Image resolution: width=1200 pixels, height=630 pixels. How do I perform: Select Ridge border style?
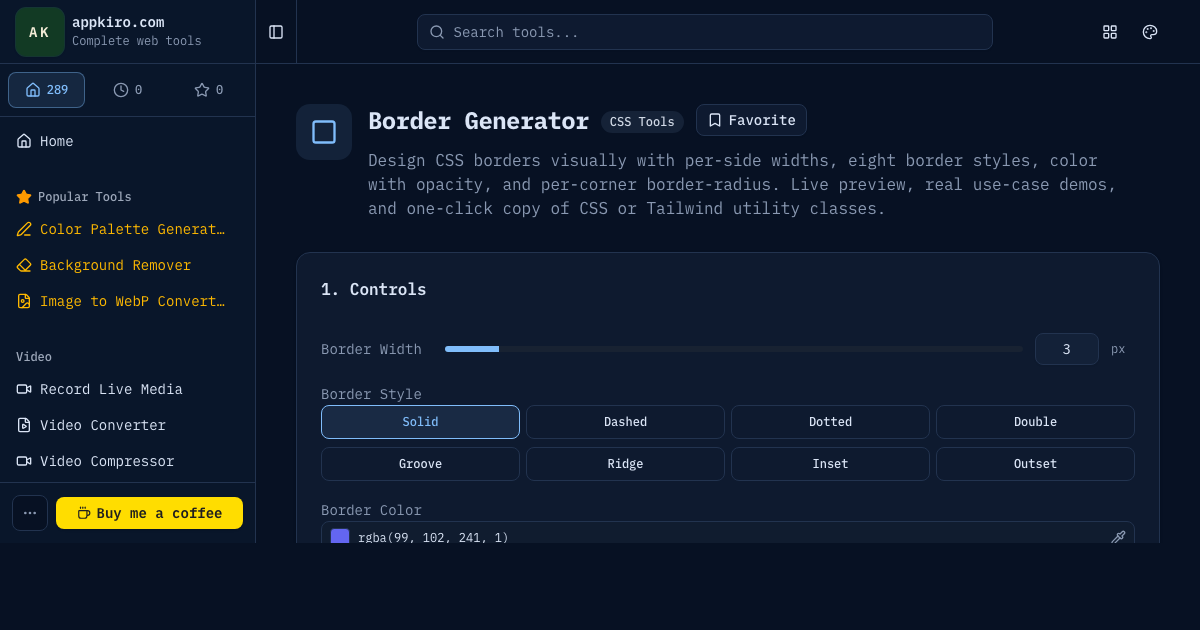625,464
